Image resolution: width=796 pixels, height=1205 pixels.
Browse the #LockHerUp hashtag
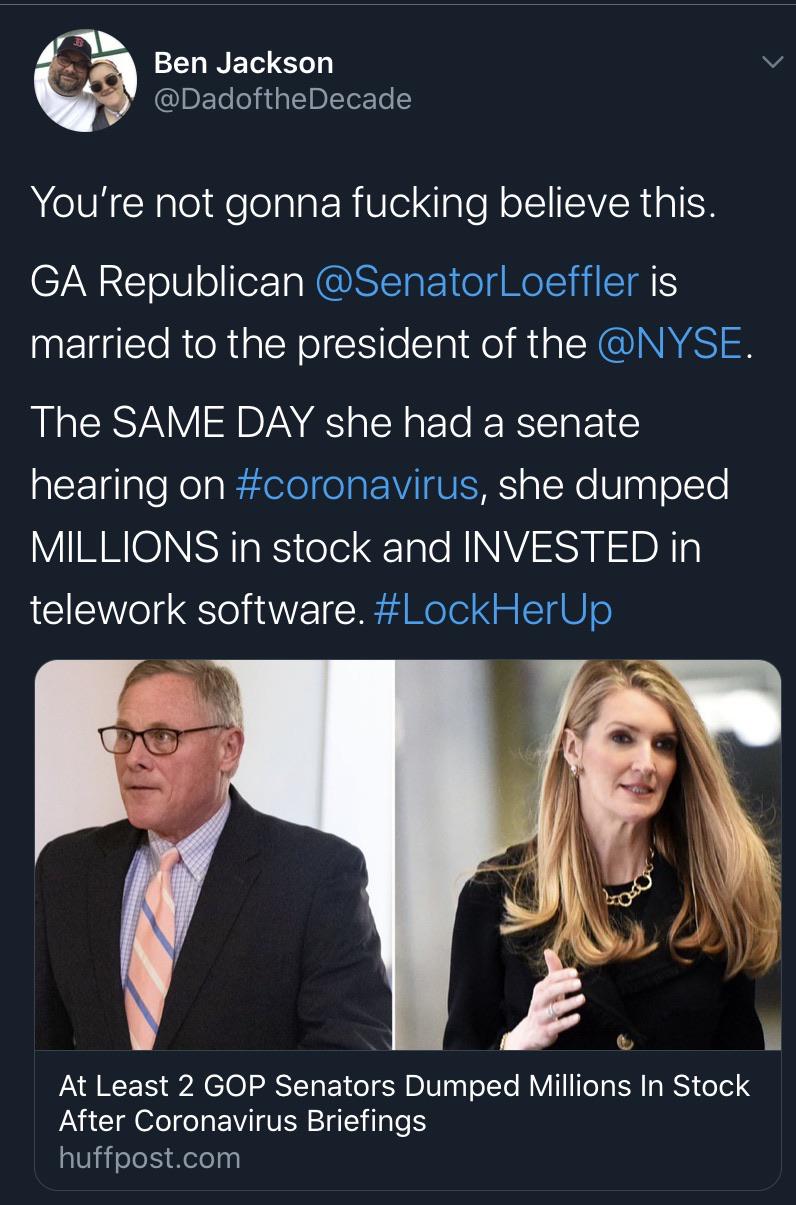pos(491,608)
